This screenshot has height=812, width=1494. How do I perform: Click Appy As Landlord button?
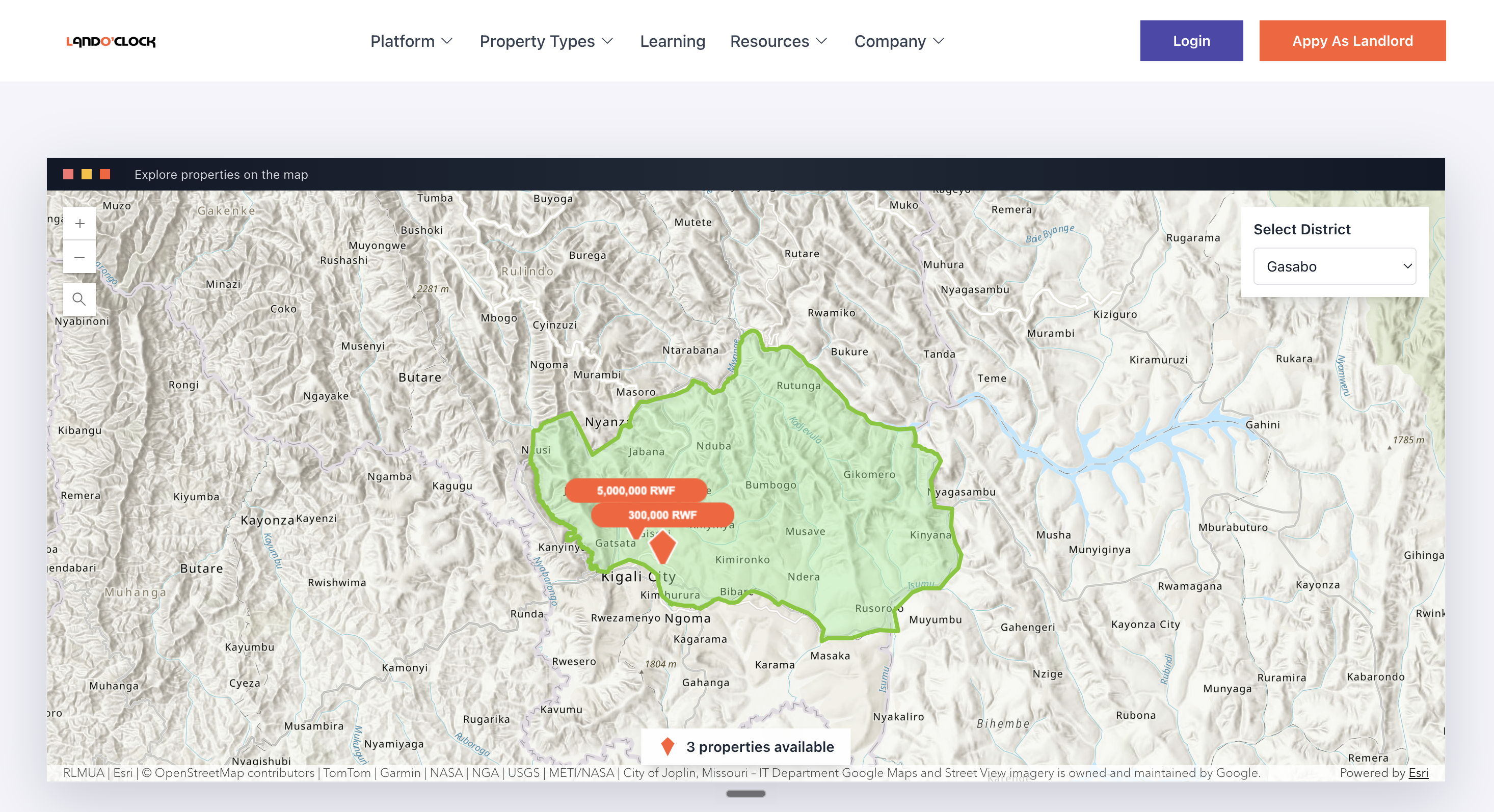click(x=1352, y=41)
